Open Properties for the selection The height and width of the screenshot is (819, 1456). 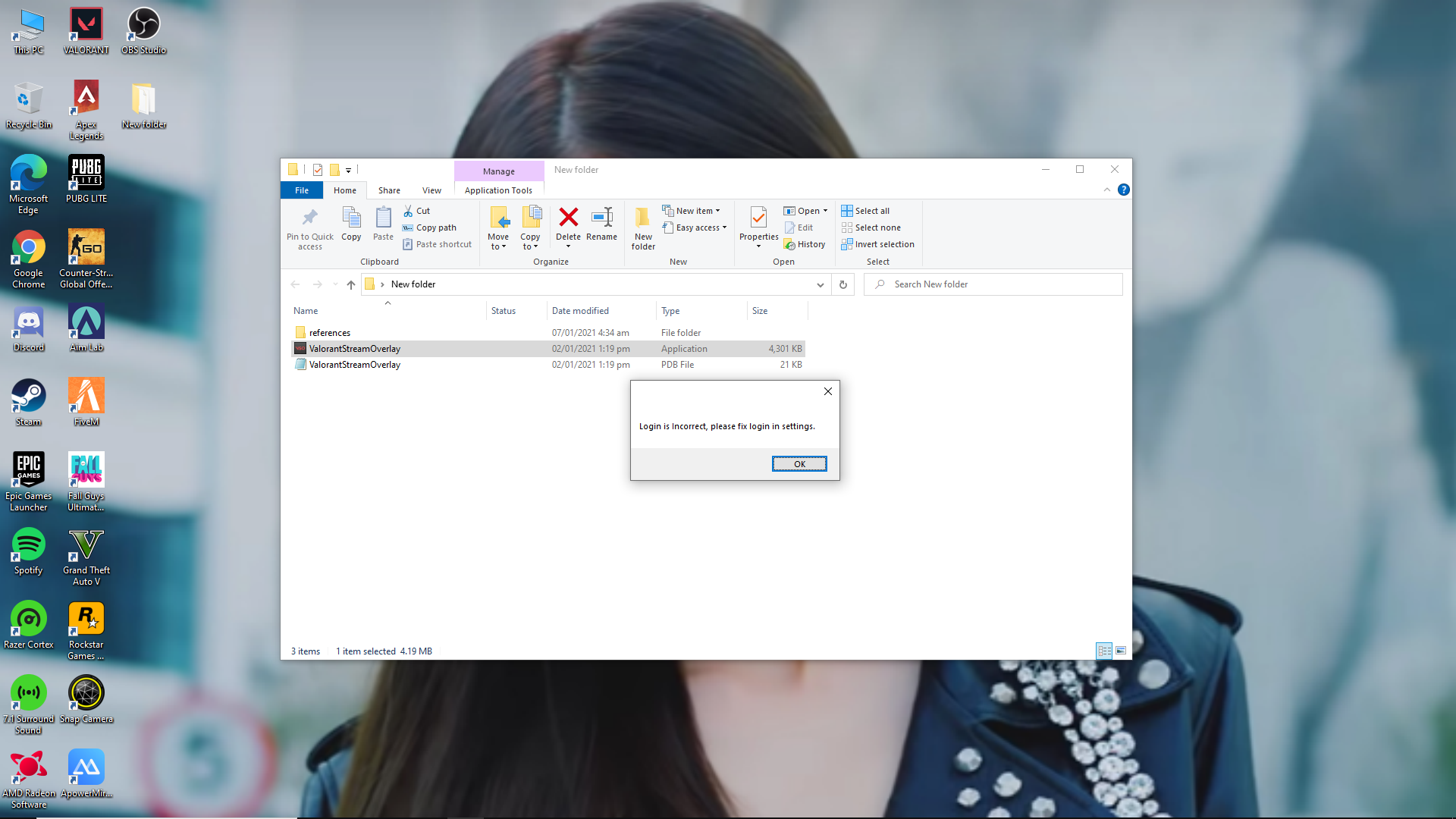click(758, 225)
